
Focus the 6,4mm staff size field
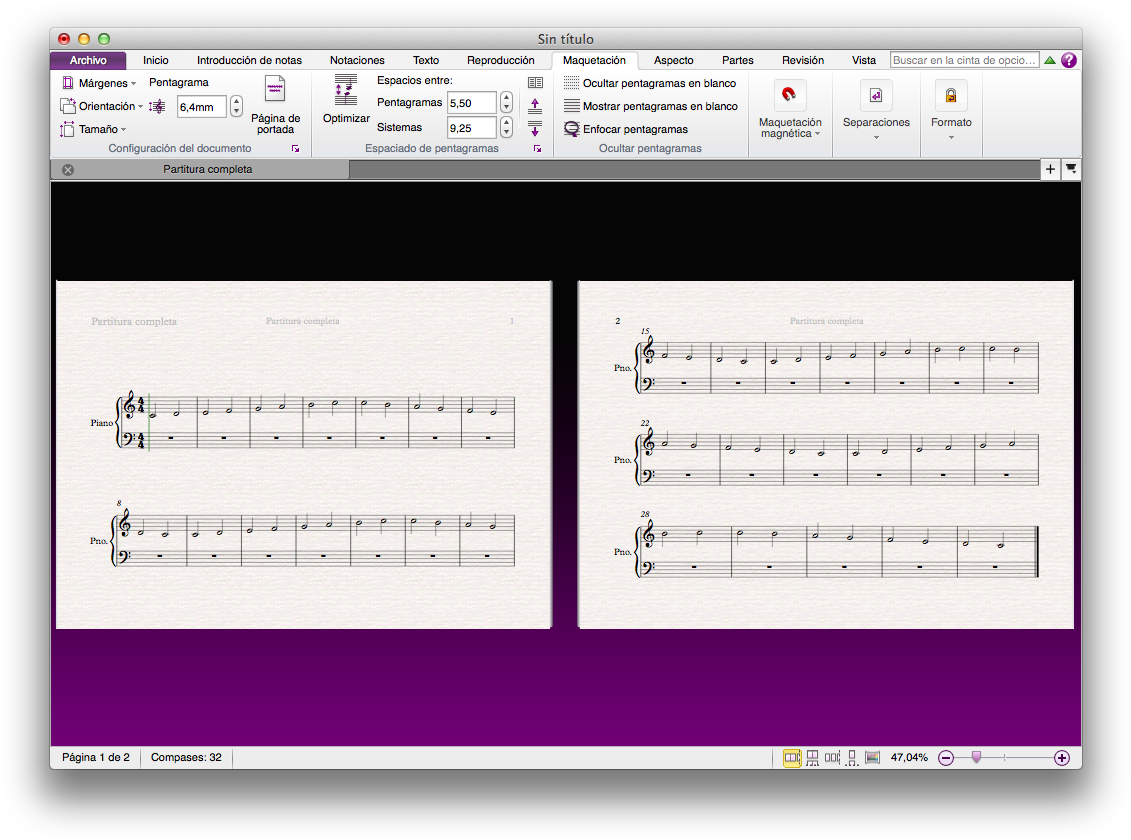(x=202, y=107)
